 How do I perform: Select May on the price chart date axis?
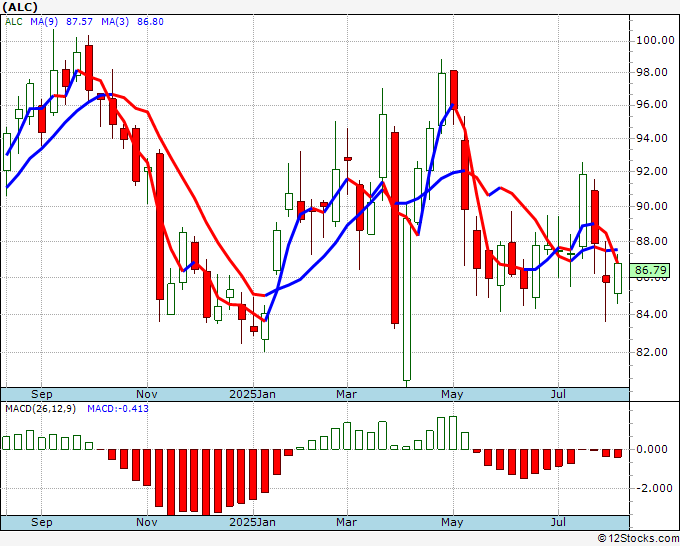pos(452,395)
